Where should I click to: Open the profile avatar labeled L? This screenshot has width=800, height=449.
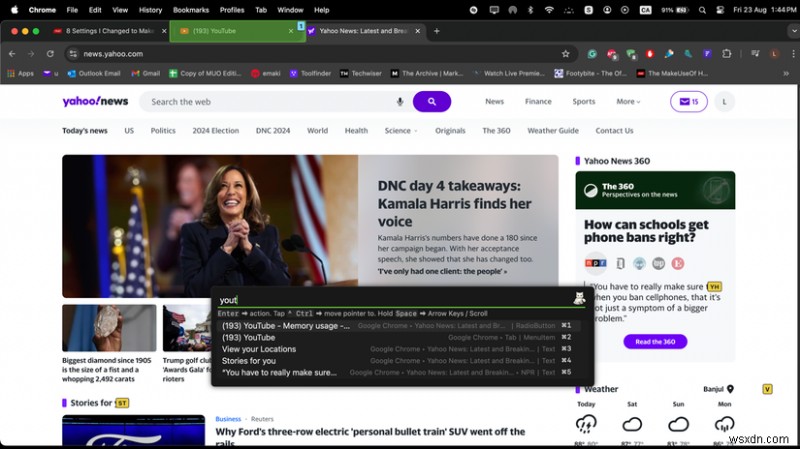point(724,102)
